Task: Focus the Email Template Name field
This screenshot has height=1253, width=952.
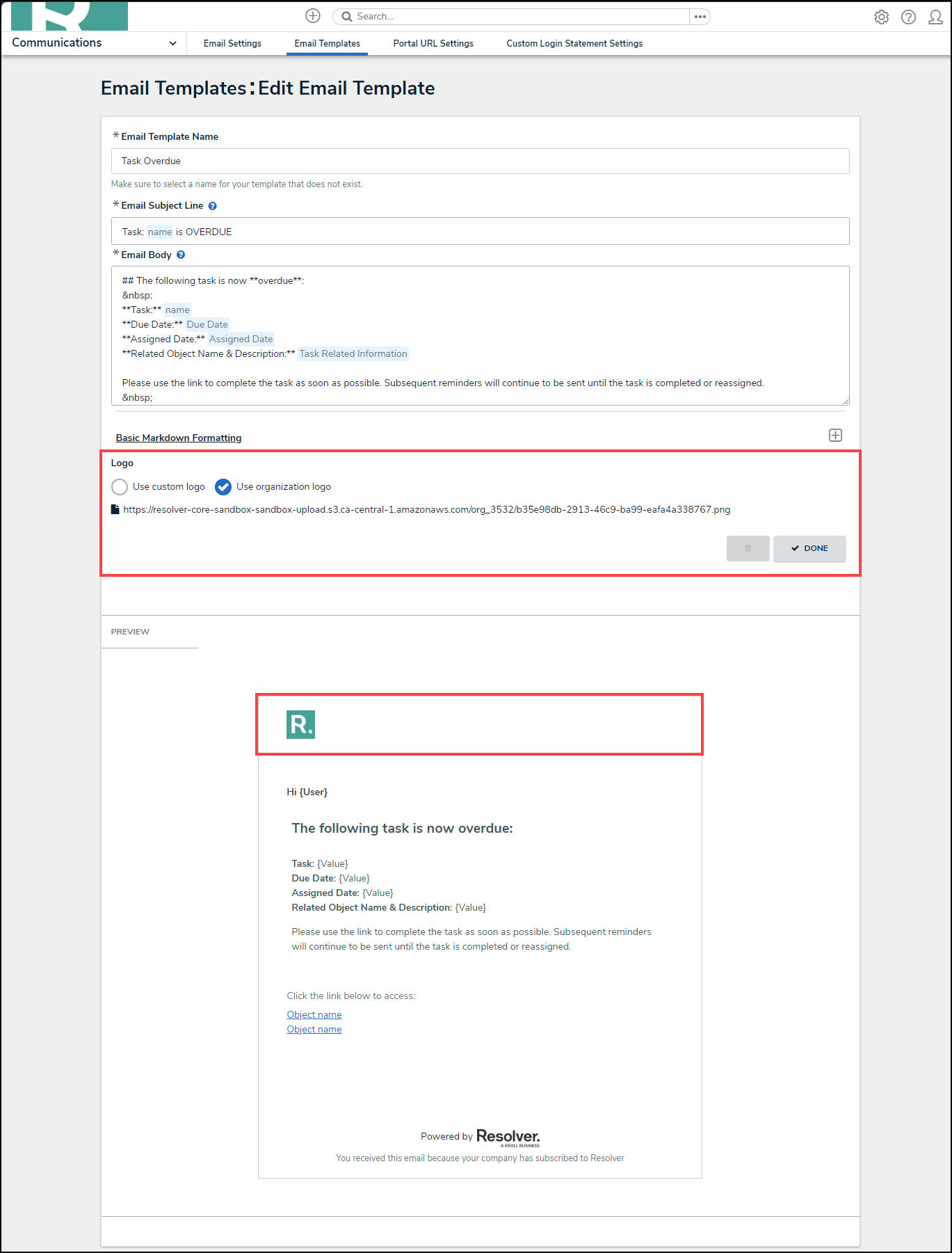Action: (480, 161)
